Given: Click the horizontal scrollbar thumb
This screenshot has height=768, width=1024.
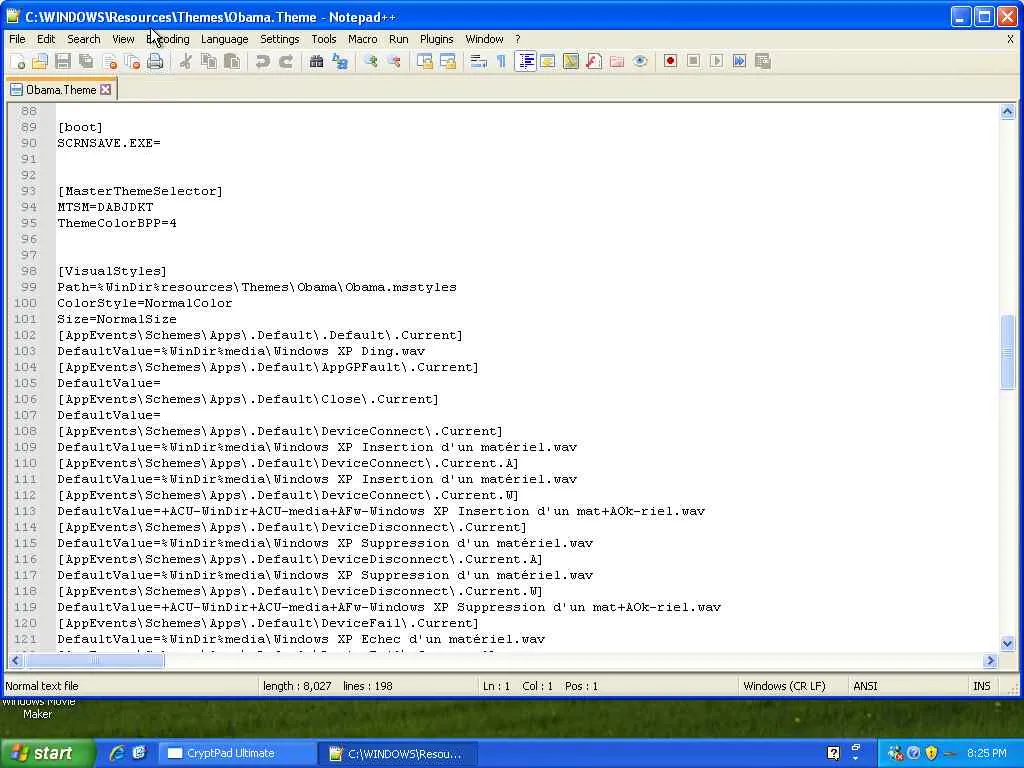Looking at the screenshot, I should point(95,660).
